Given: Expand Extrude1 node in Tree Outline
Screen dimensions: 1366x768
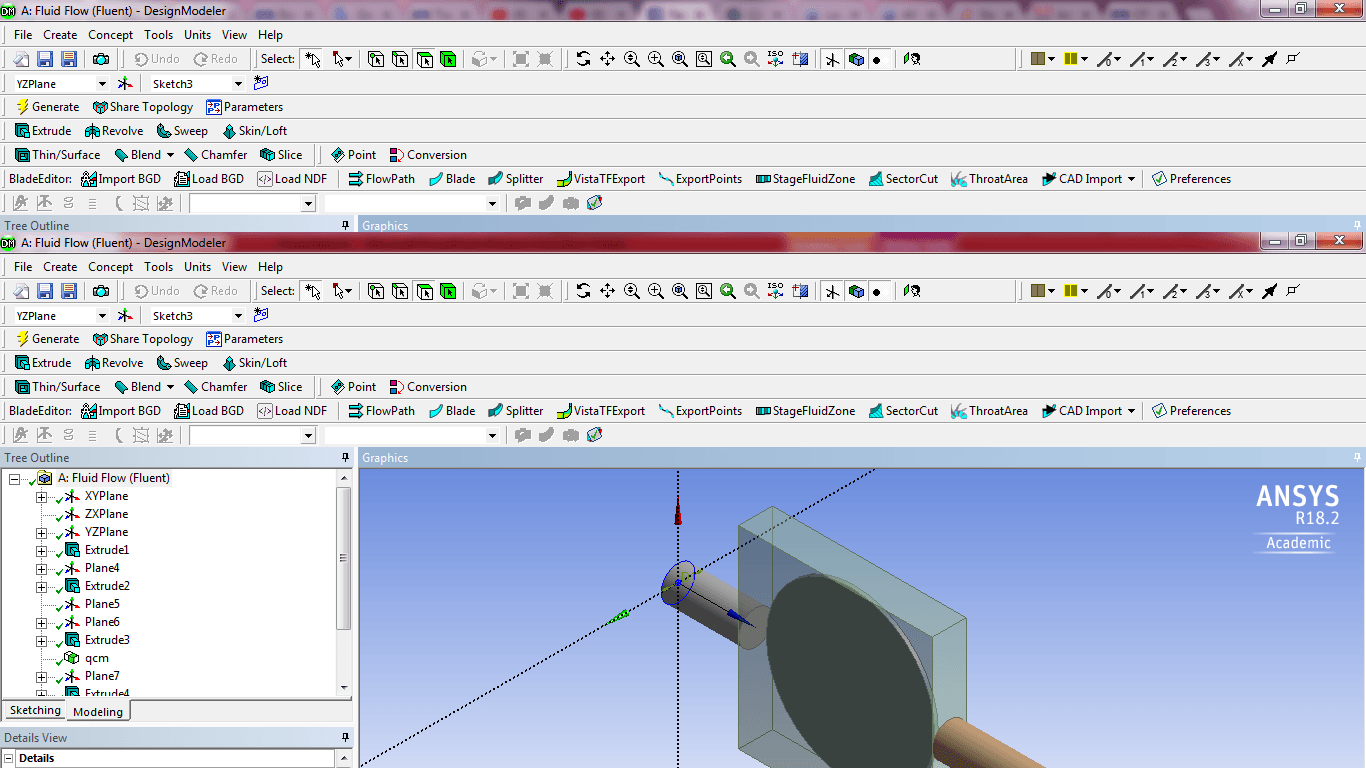Looking at the screenshot, I should 41,551.
